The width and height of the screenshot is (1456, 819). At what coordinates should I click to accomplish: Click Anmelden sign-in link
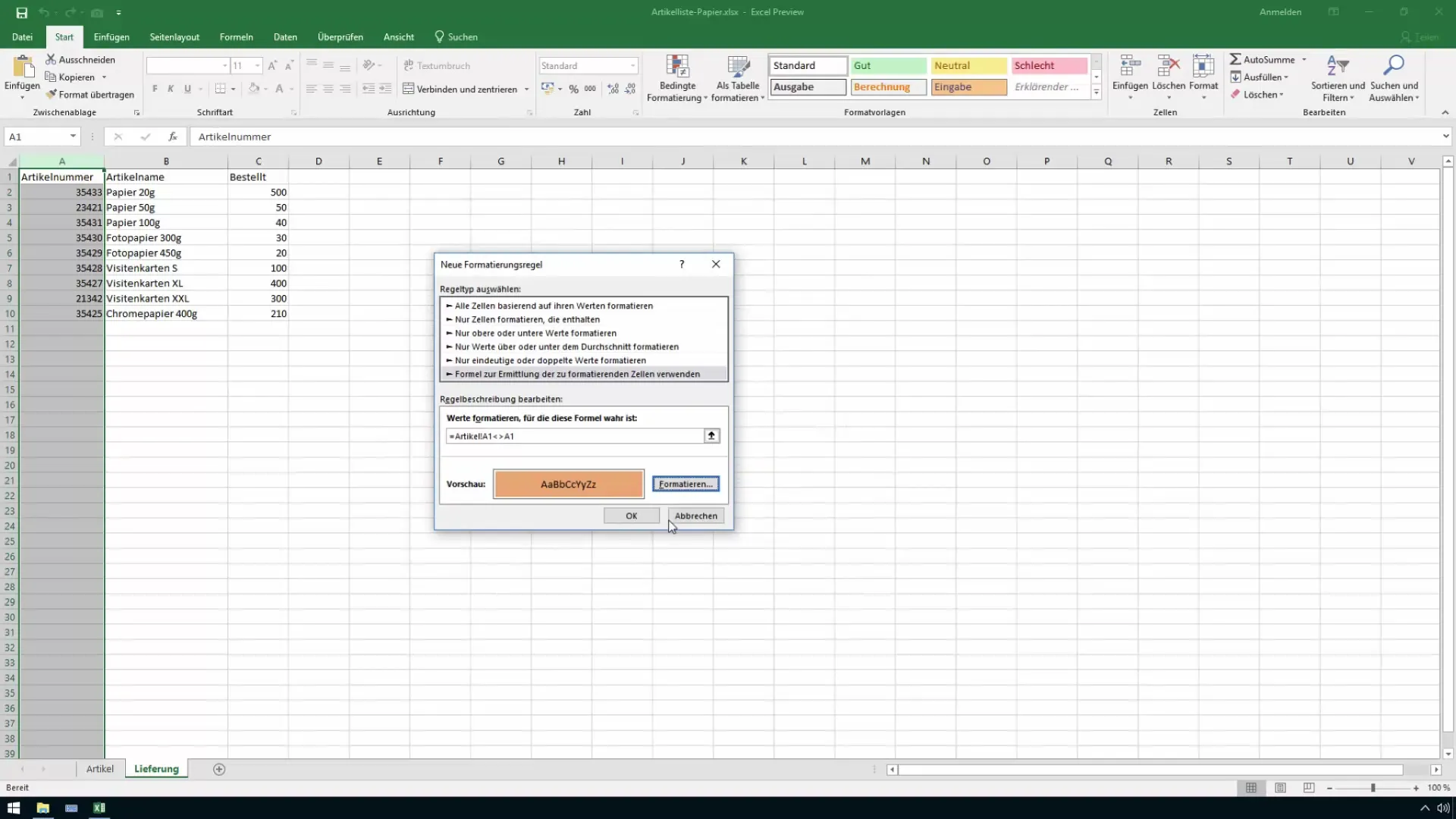1280,12
